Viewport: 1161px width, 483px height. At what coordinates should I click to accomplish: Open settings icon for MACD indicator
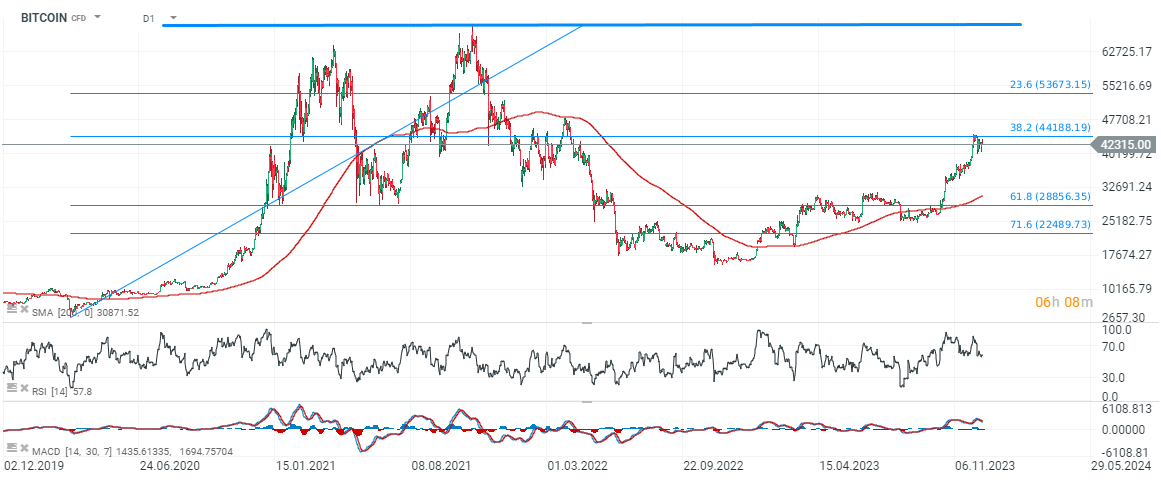11,448
